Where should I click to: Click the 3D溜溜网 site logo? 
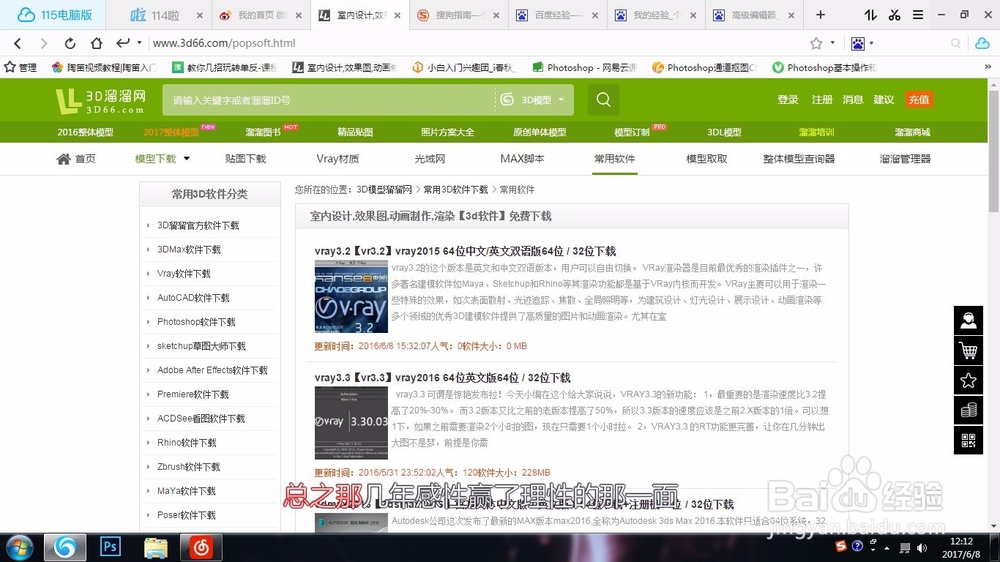point(101,101)
